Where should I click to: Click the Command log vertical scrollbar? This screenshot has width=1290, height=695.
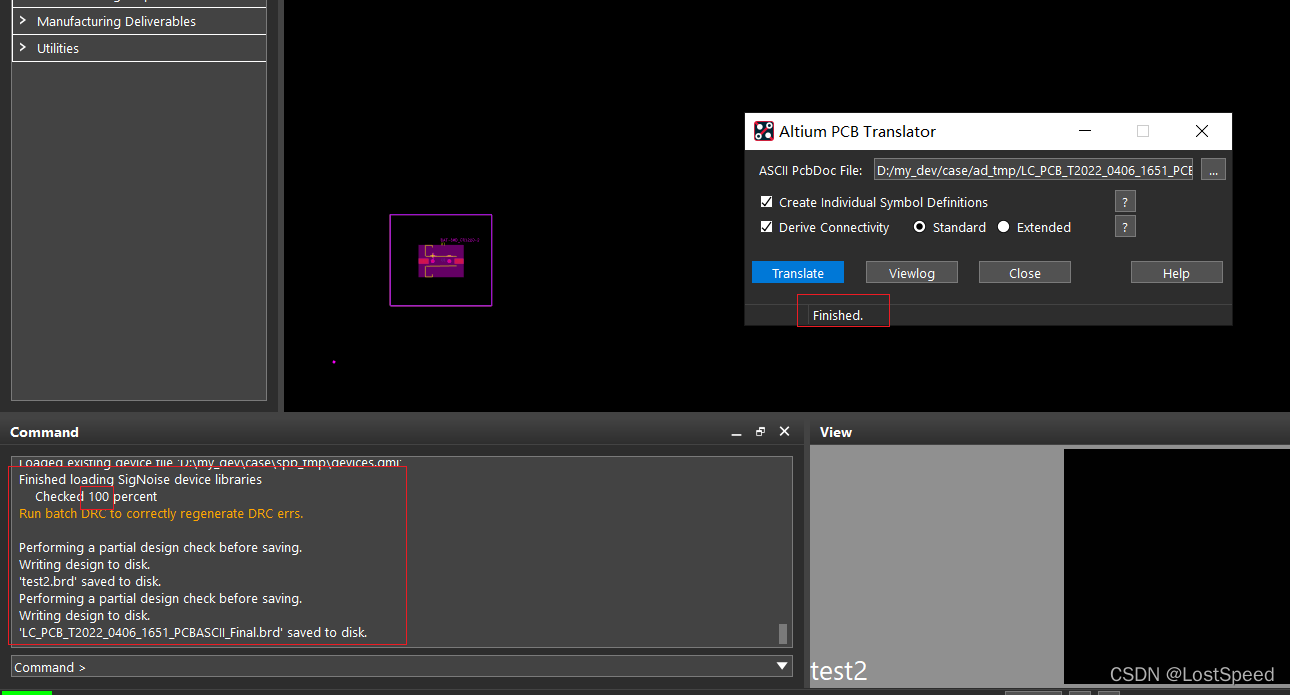pos(783,633)
